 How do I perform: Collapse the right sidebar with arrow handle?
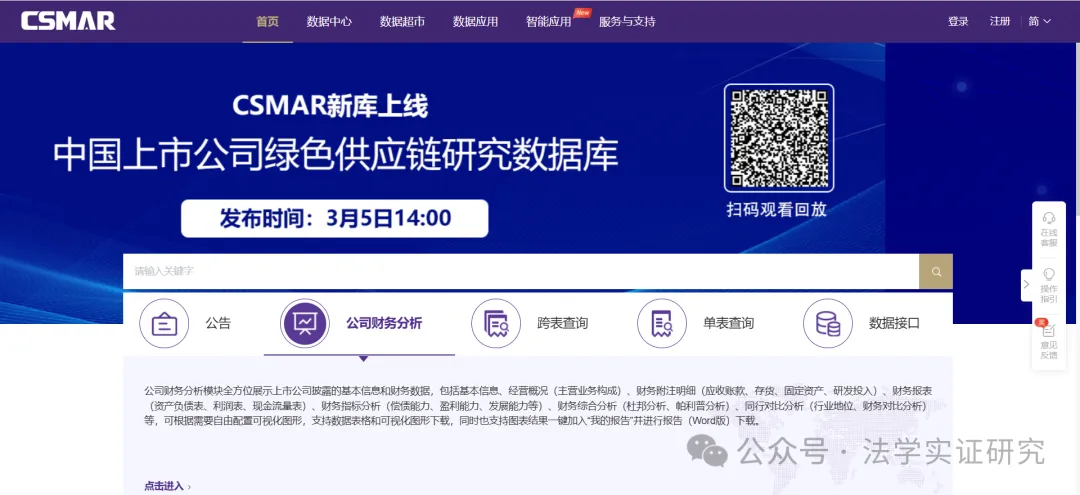coord(1026,284)
